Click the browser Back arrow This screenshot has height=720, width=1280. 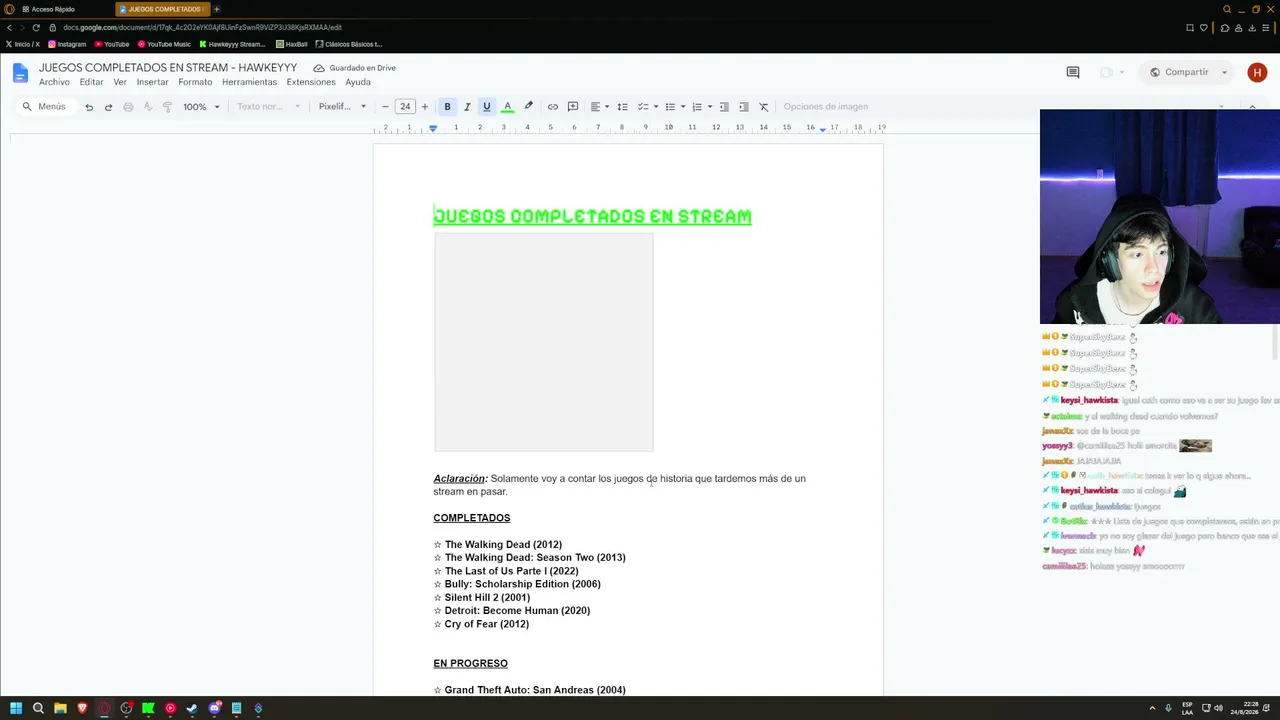tap(9, 28)
